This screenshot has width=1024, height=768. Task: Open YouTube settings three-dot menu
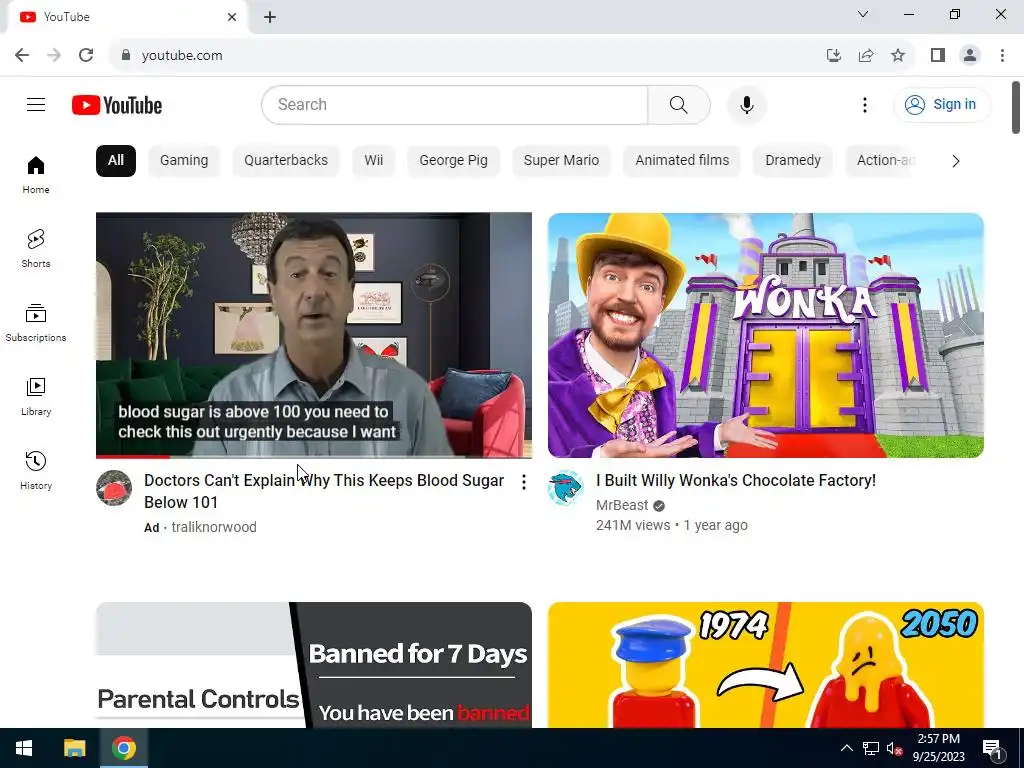[x=865, y=104]
